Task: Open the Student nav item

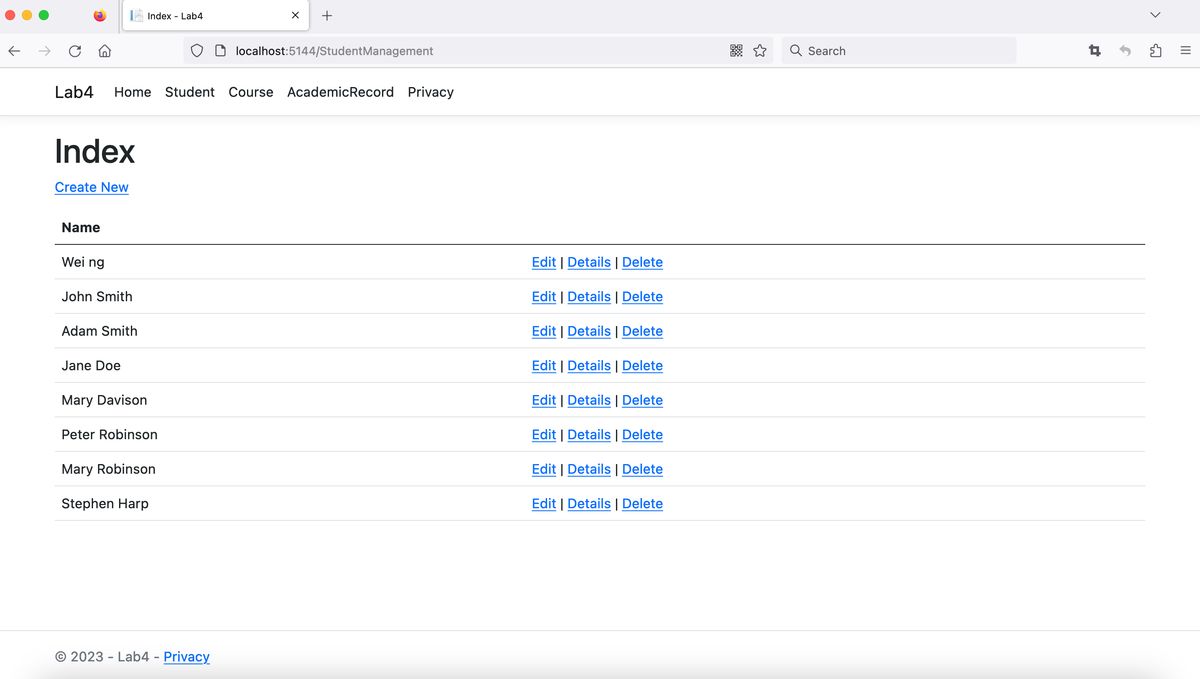Action: (190, 92)
